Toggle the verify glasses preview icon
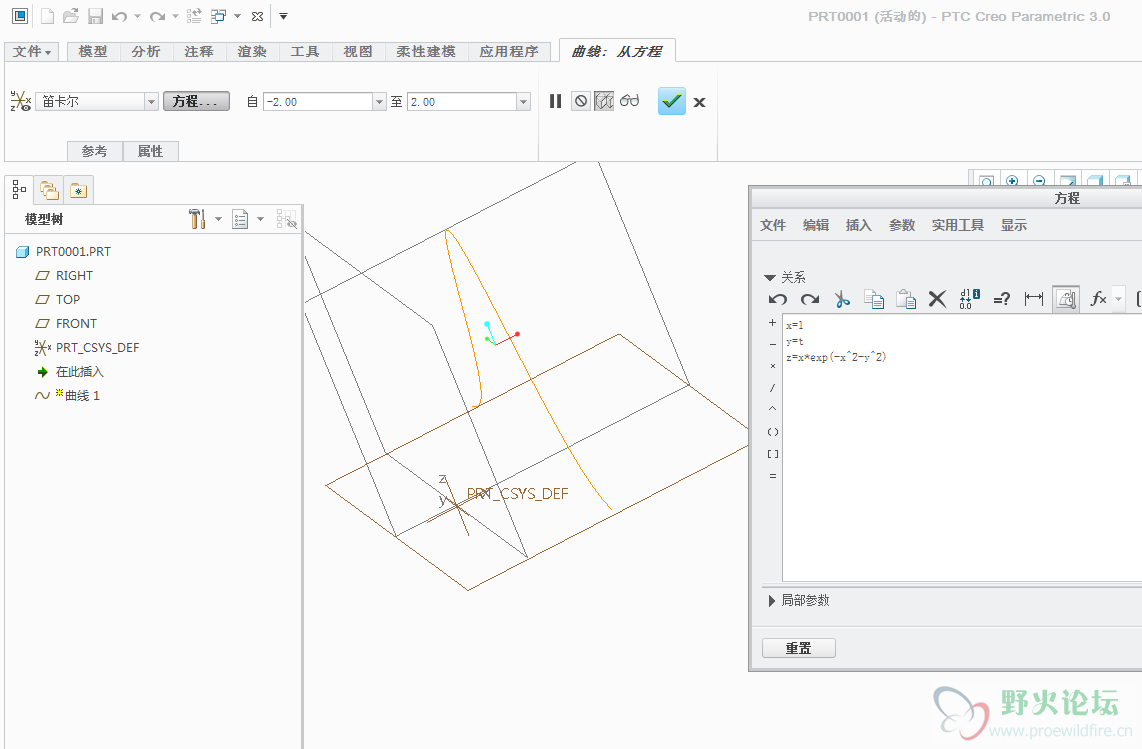 tap(630, 101)
